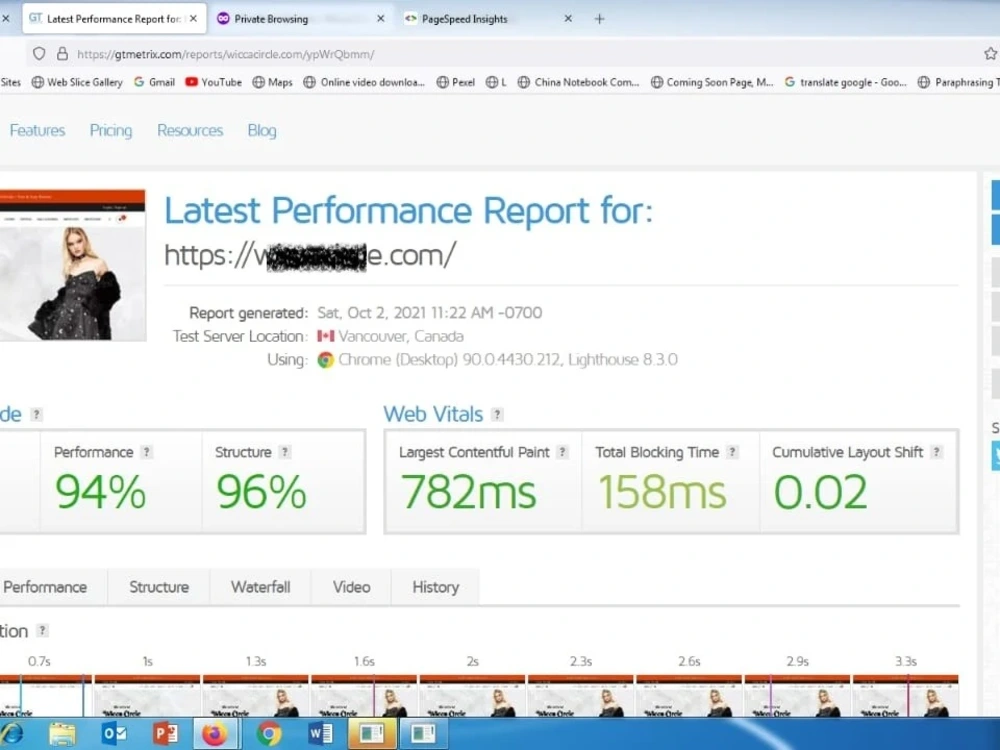
Task: Launch PowerPoint from the taskbar
Action: point(165,734)
